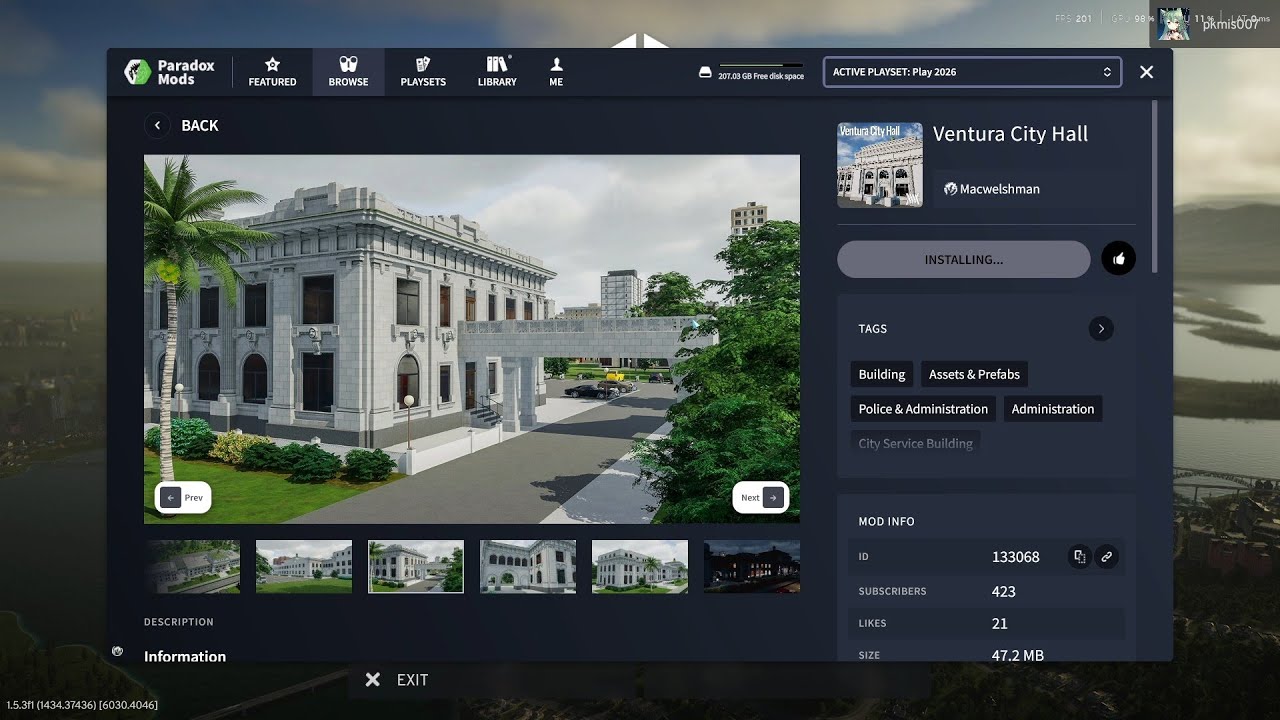The image size is (1280, 720).
Task: Like the mod with thumbs-up icon
Action: click(1118, 259)
